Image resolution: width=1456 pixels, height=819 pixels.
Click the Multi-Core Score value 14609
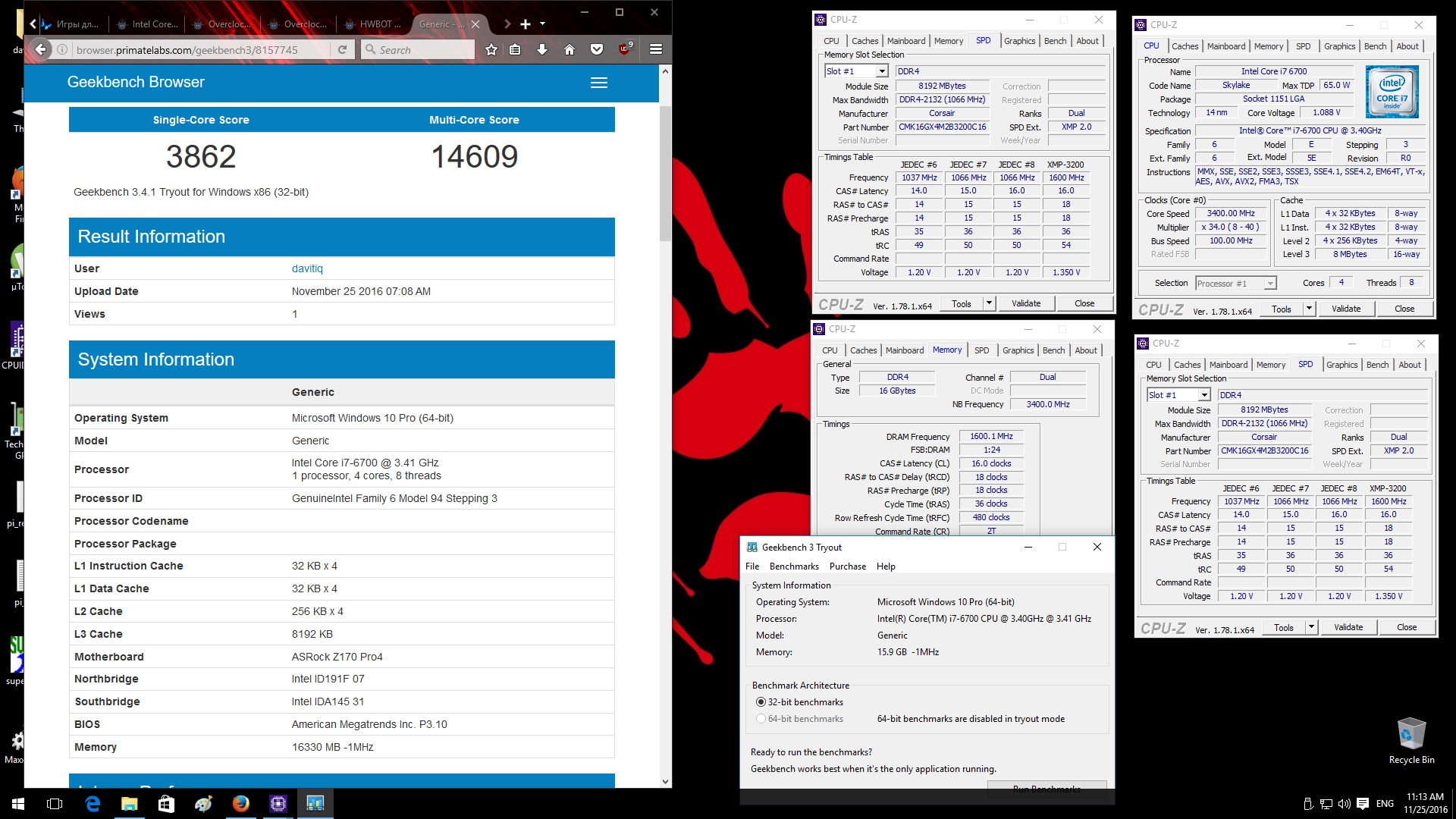pyautogui.click(x=475, y=157)
